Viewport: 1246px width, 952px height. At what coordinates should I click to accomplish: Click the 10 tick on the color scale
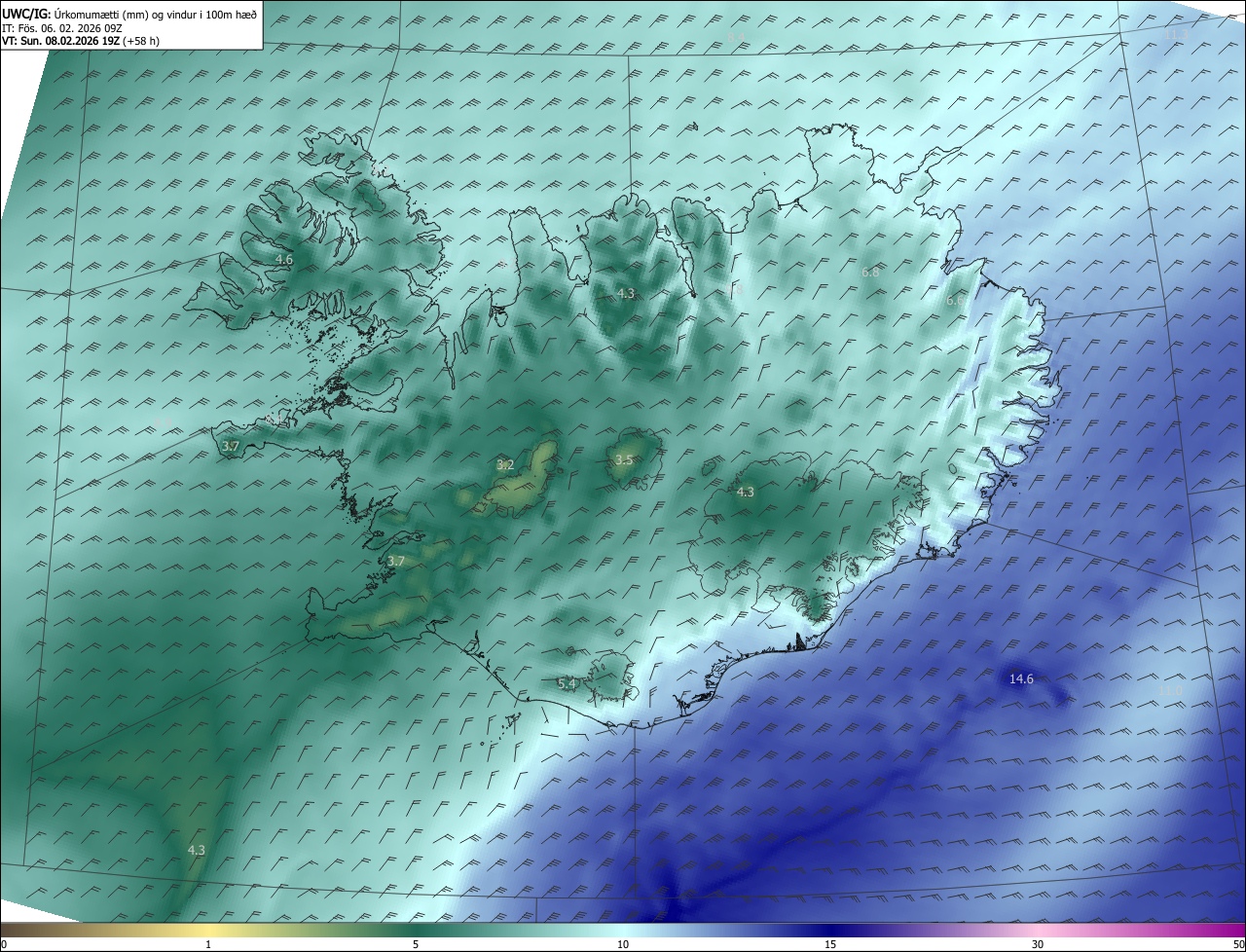(623, 944)
